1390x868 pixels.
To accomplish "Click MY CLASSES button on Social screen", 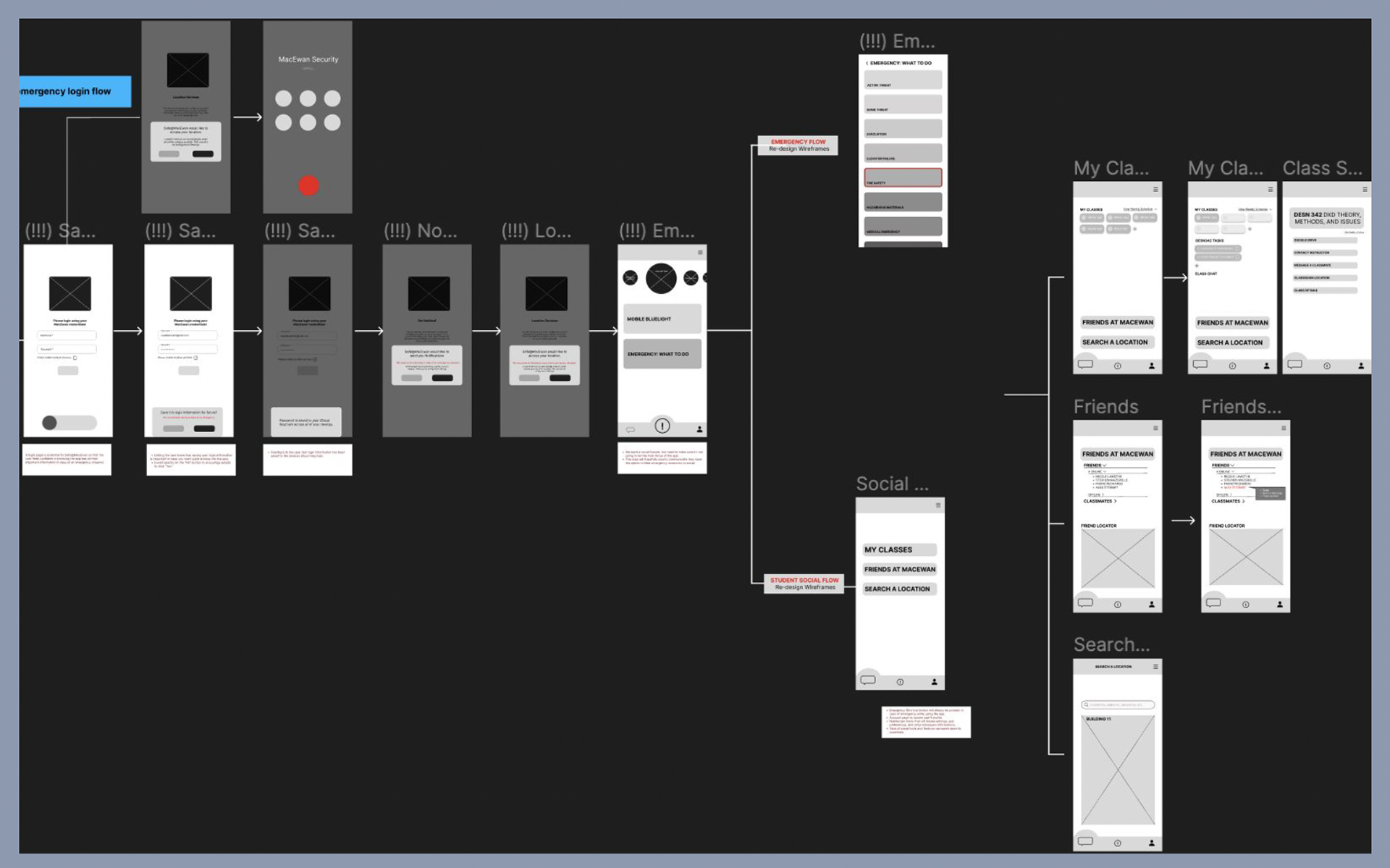I will pos(899,549).
